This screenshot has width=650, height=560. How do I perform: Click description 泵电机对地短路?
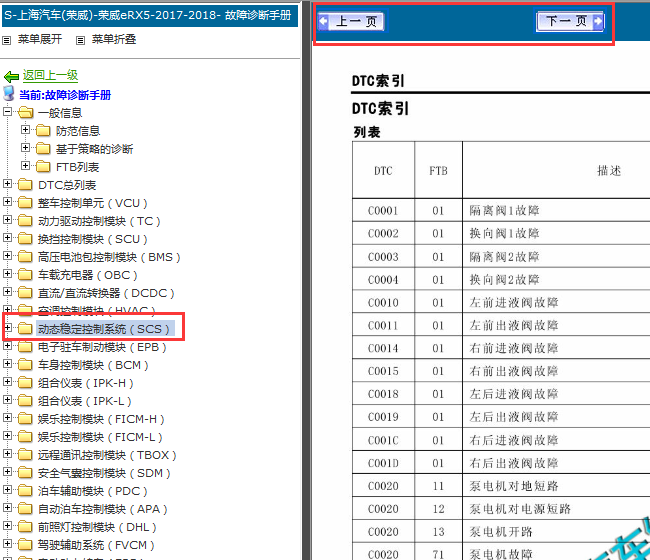point(514,486)
